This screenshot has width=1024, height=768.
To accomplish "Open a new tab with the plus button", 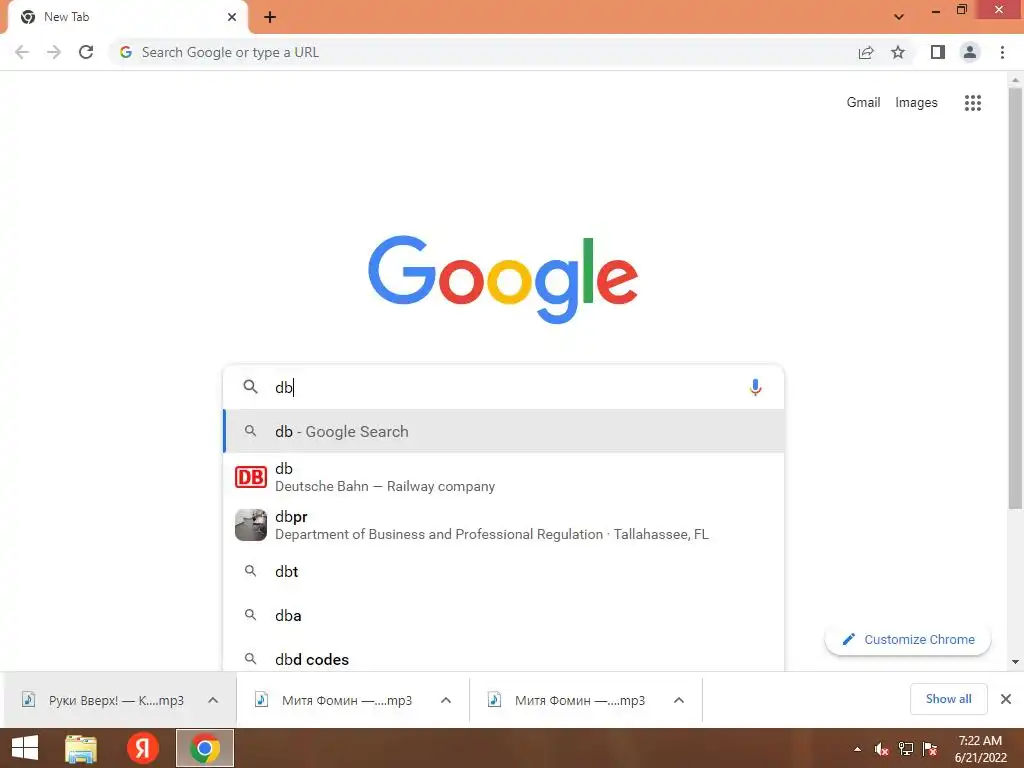I will coord(270,17).
